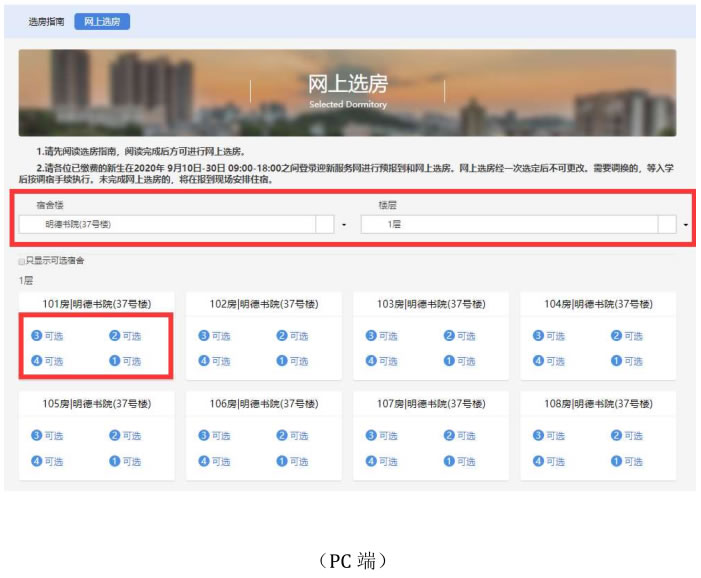
Task: Choose bed 2 icon in room 106
Action: 282,436
